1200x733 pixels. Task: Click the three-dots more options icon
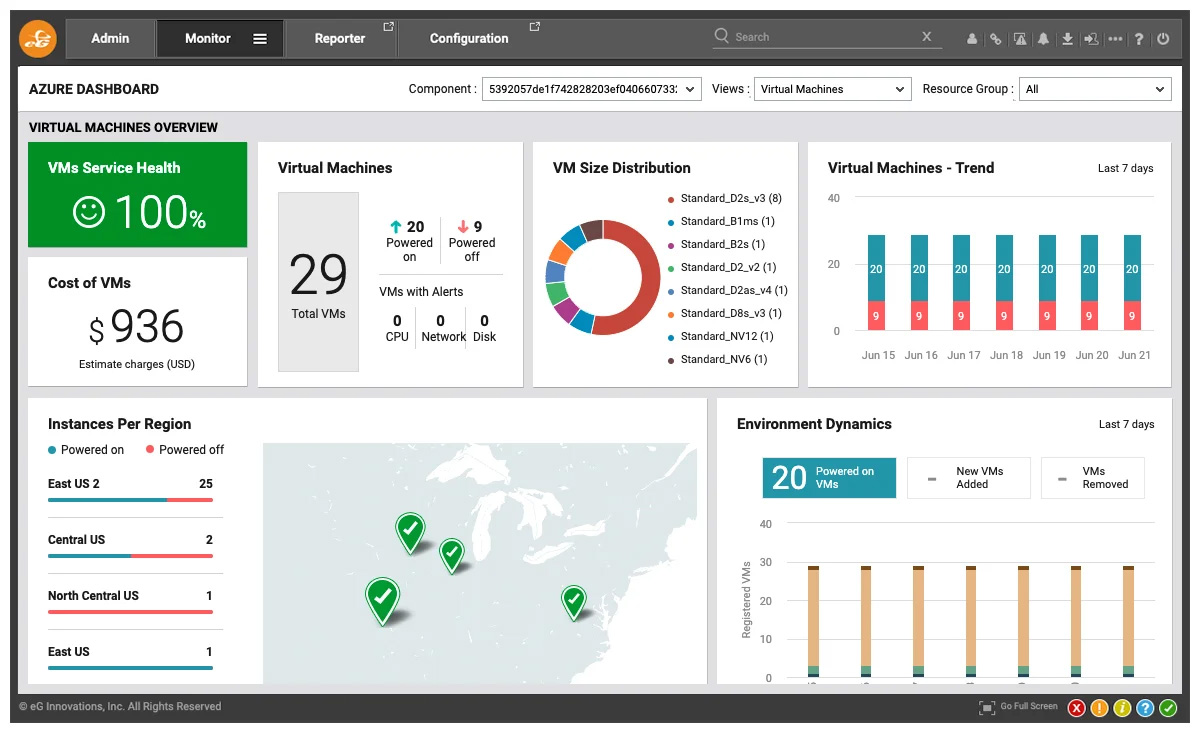(1115, 39)
